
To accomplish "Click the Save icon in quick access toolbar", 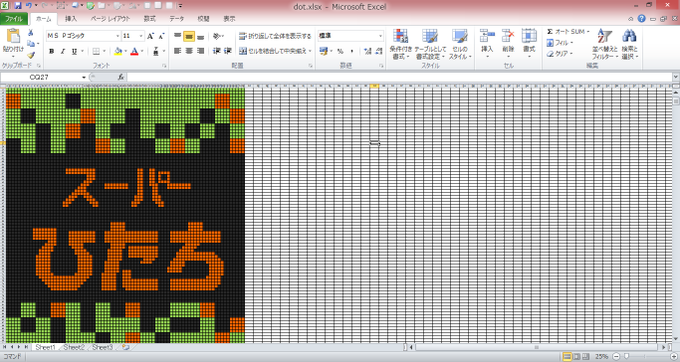I will [18, 6].
